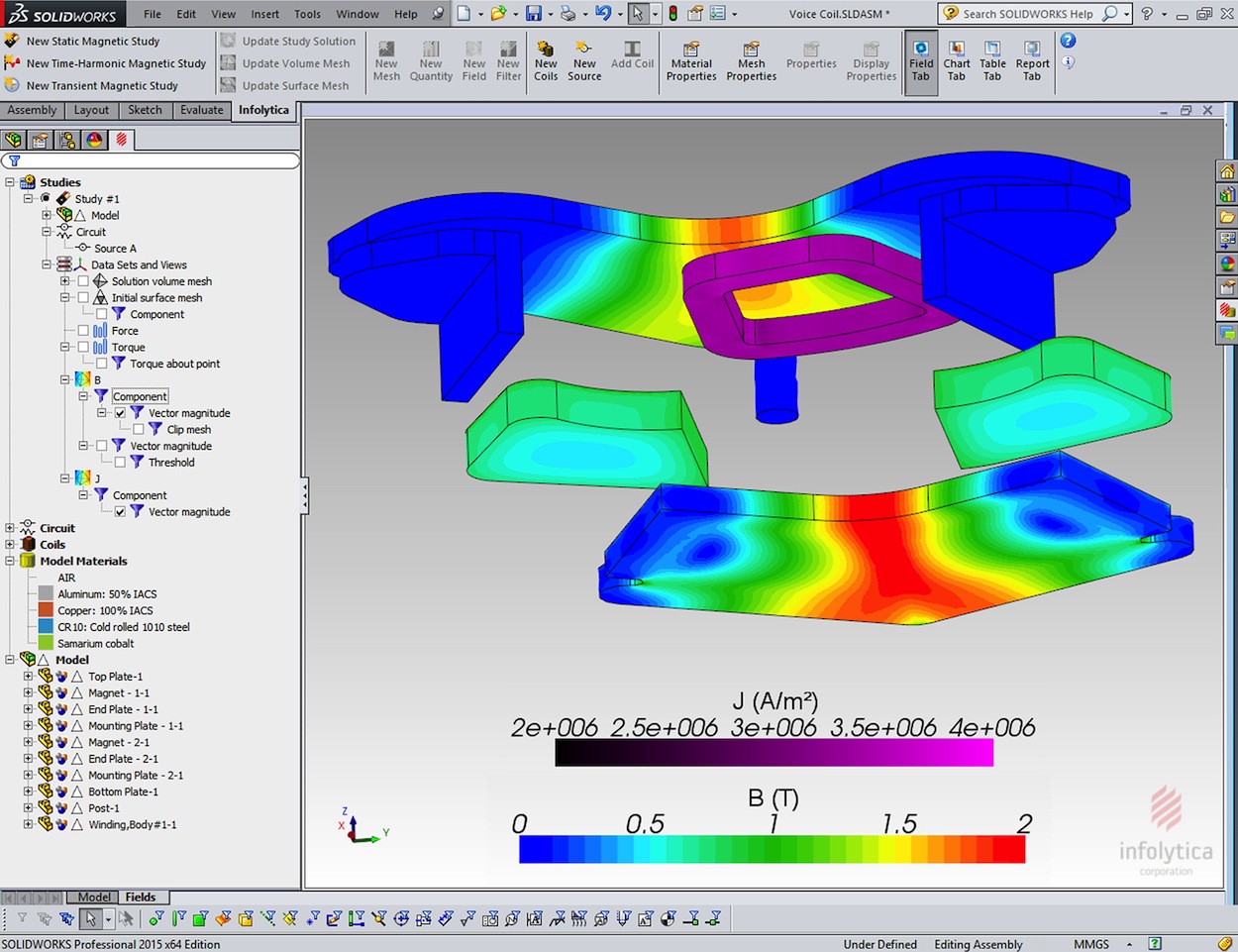This screenshot has width=1238, height=952.
Task: Click the CR10 steel blue color swatch
Action: [46, 627]
